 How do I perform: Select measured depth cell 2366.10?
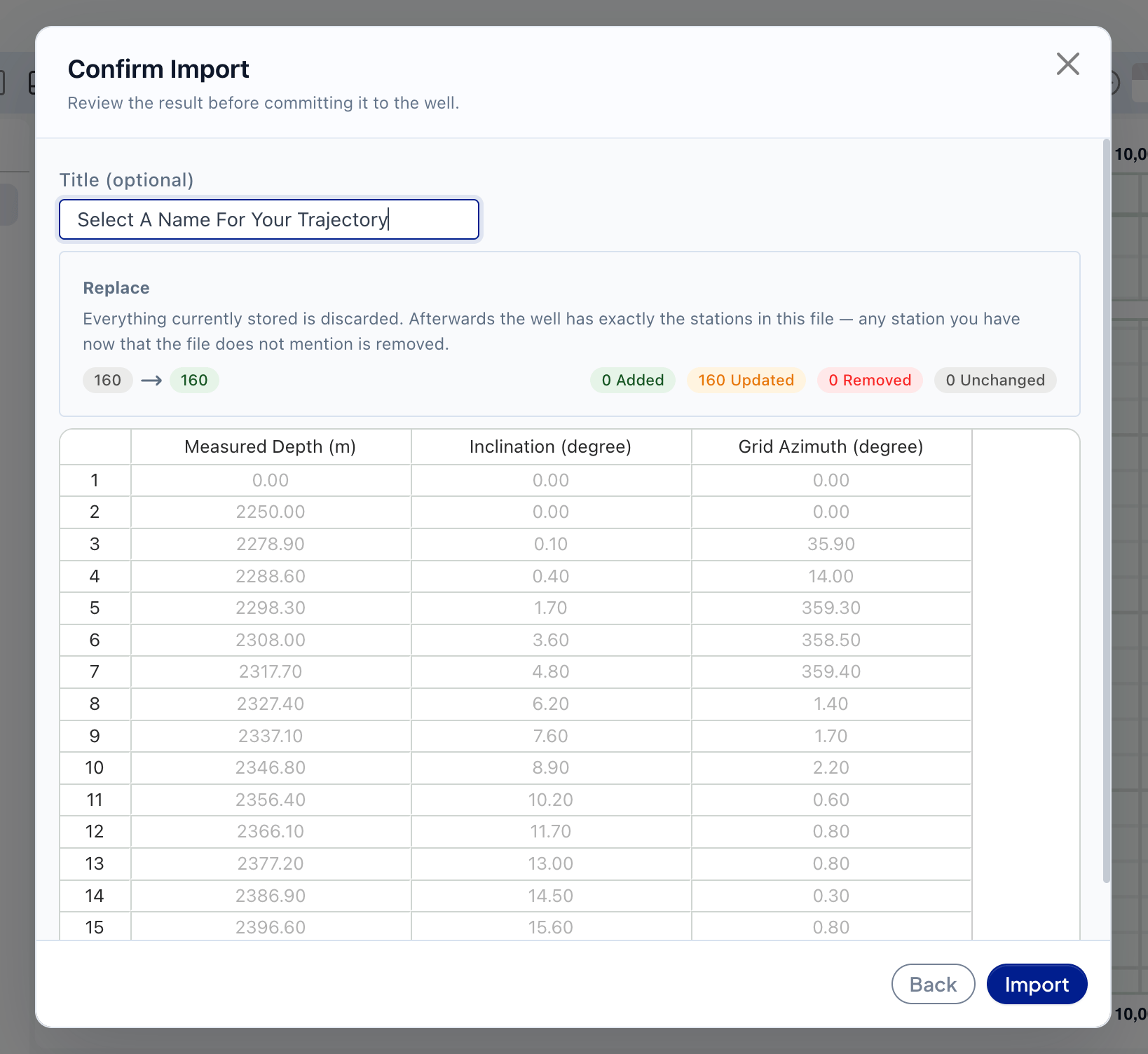(271, 832)
